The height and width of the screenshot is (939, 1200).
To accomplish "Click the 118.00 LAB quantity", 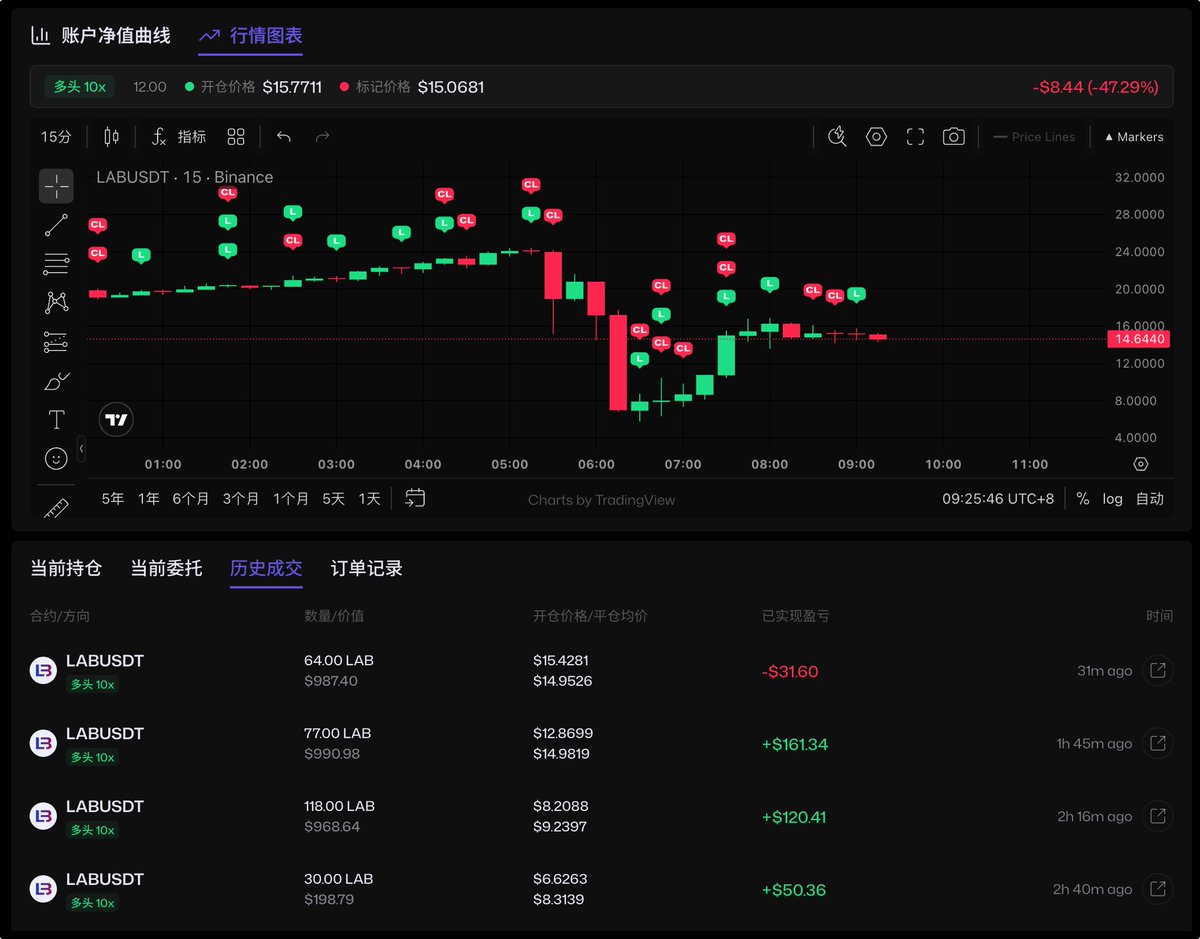I will coord(339,806).
